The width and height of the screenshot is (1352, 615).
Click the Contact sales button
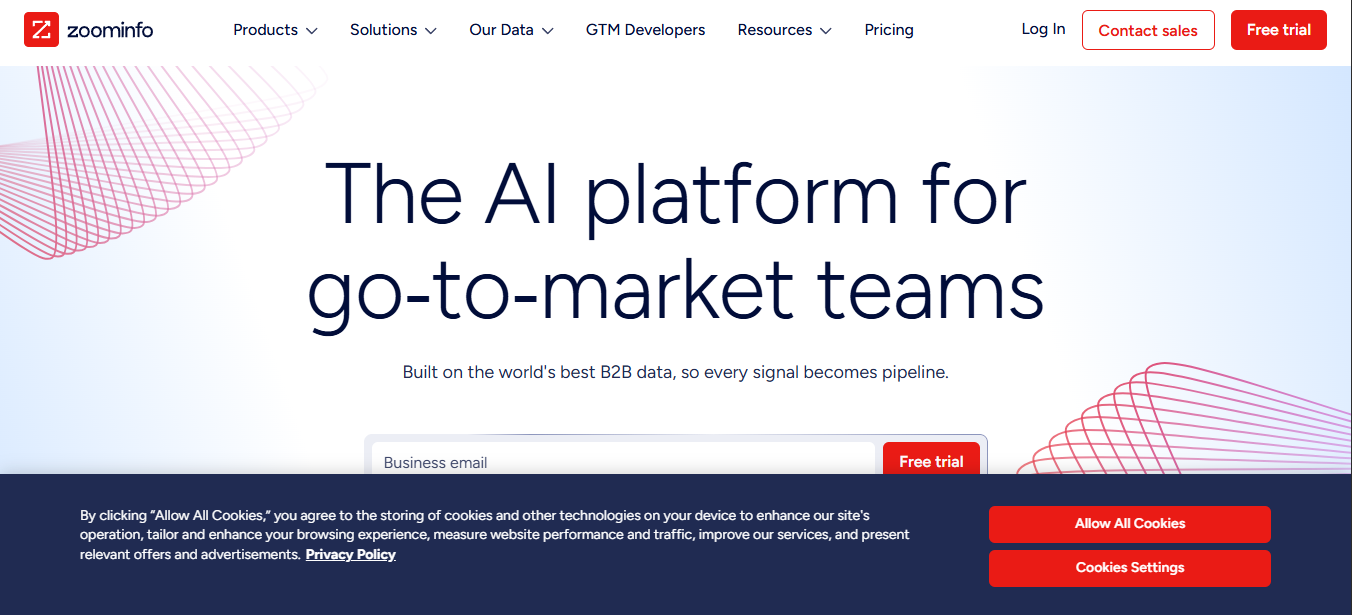[1148, 30]
